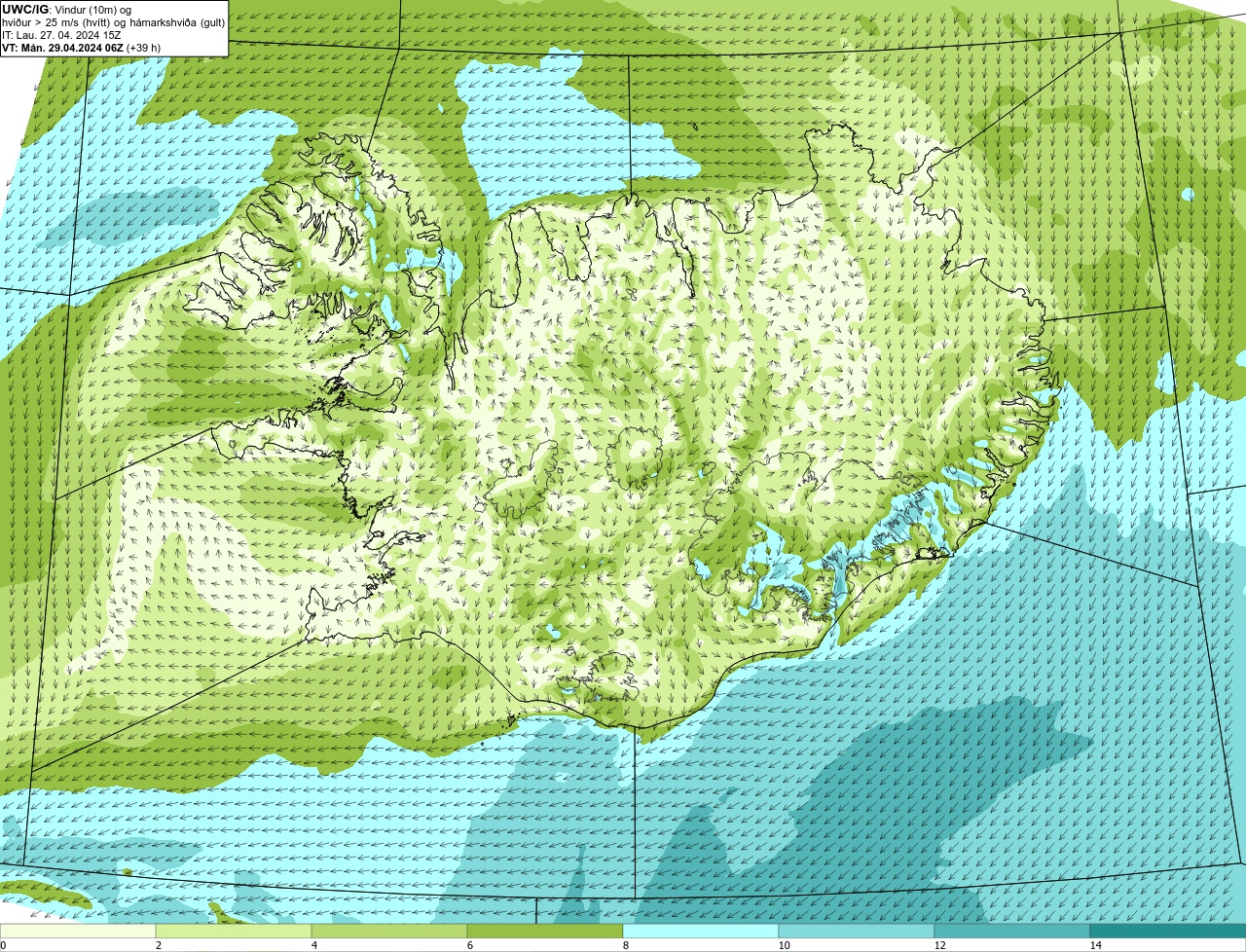Screen dimensions: 1246x952
Task: Click the legend scale label '14'
Action: [1095, 945]
